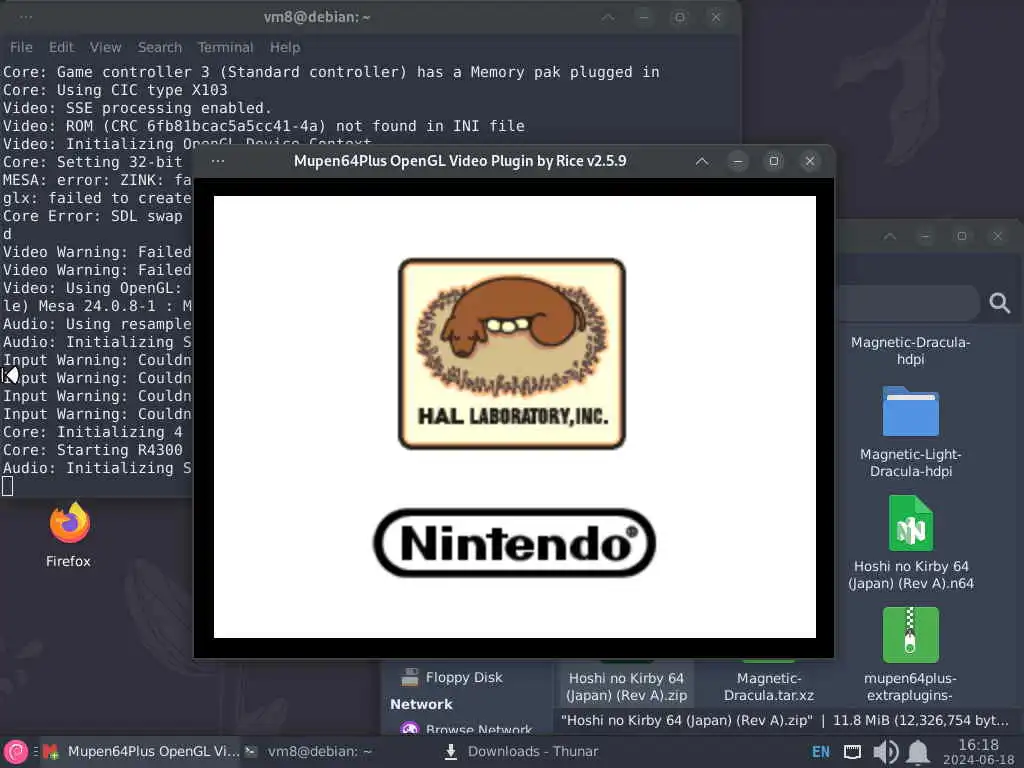Switch to vm8@debian terminal taskbar entry
The width and height of the screenshot is (1024, 768).
[308, 752]
